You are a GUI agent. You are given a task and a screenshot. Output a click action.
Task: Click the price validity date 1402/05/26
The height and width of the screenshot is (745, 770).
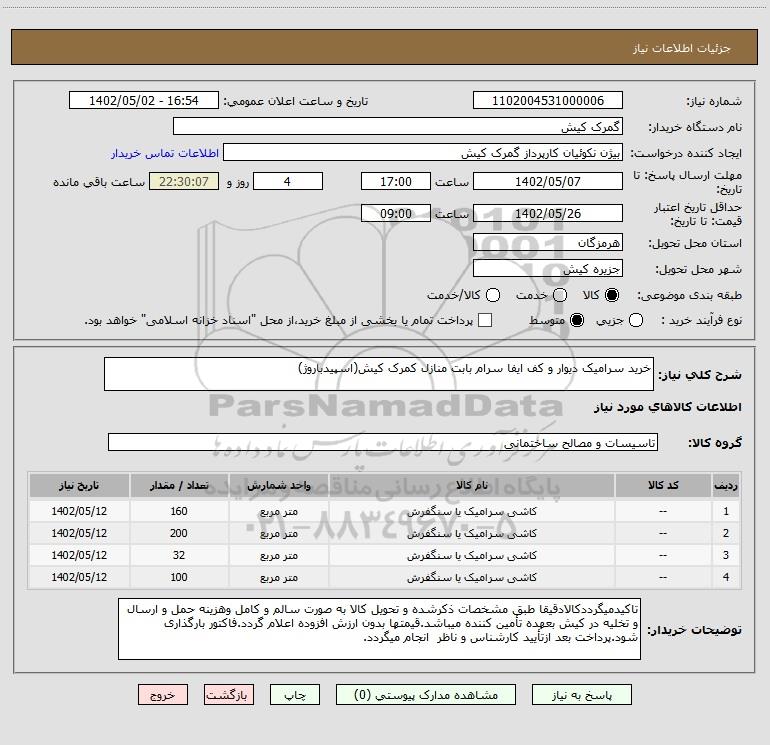tap(548, 213)
